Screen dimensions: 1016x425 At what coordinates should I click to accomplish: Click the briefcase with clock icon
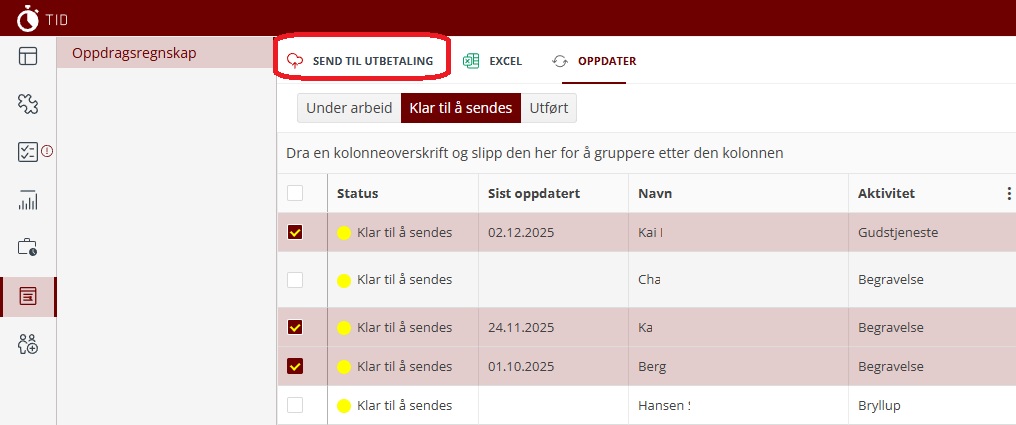(x=28, y=247)
